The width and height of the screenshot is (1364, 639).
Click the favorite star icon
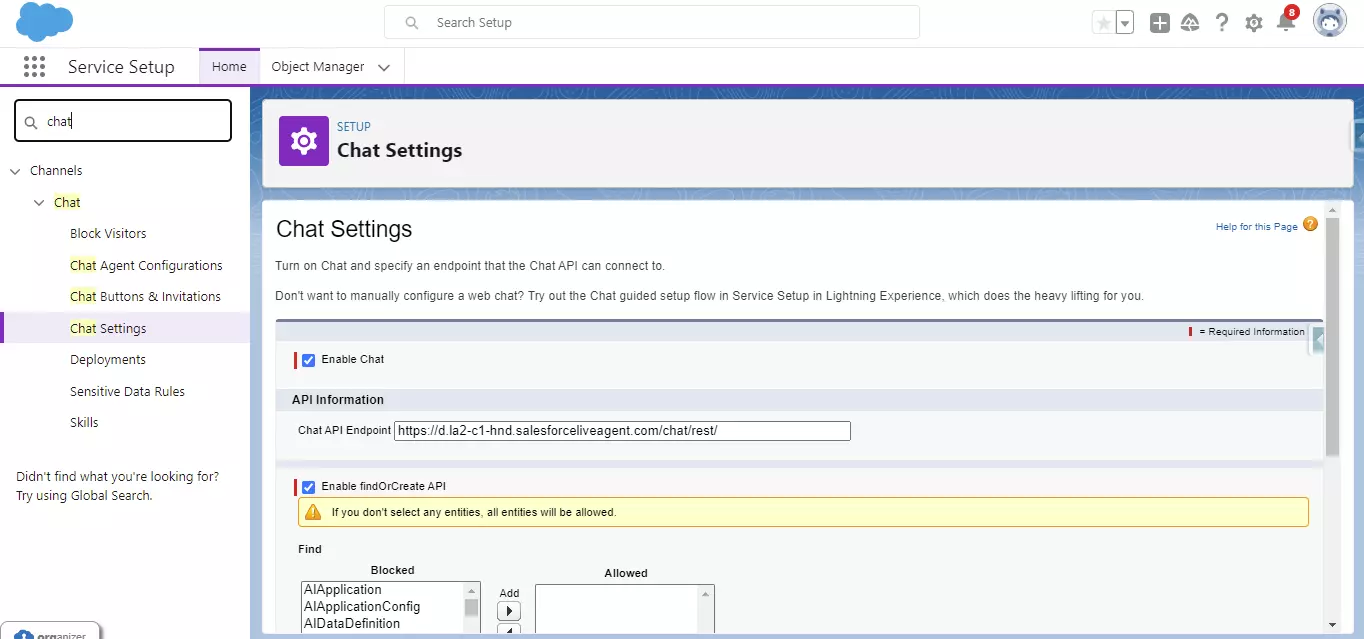point(1106,21)
